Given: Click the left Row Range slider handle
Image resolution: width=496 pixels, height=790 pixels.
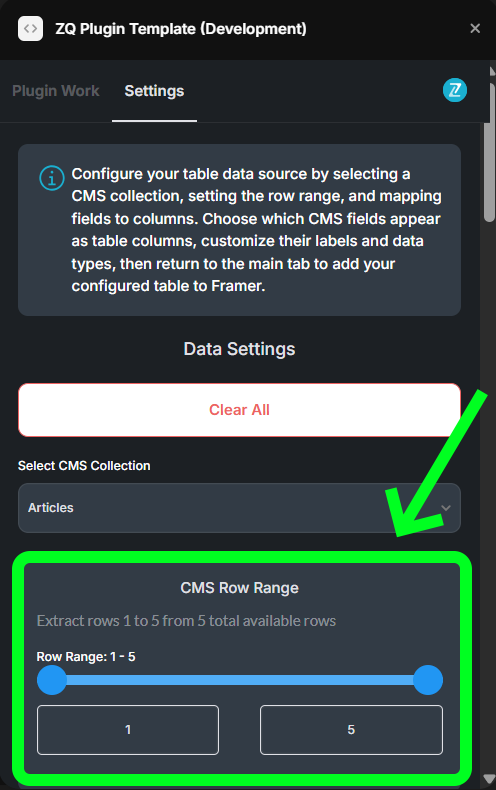Looking at the screenshot, I should pos(52,680).
